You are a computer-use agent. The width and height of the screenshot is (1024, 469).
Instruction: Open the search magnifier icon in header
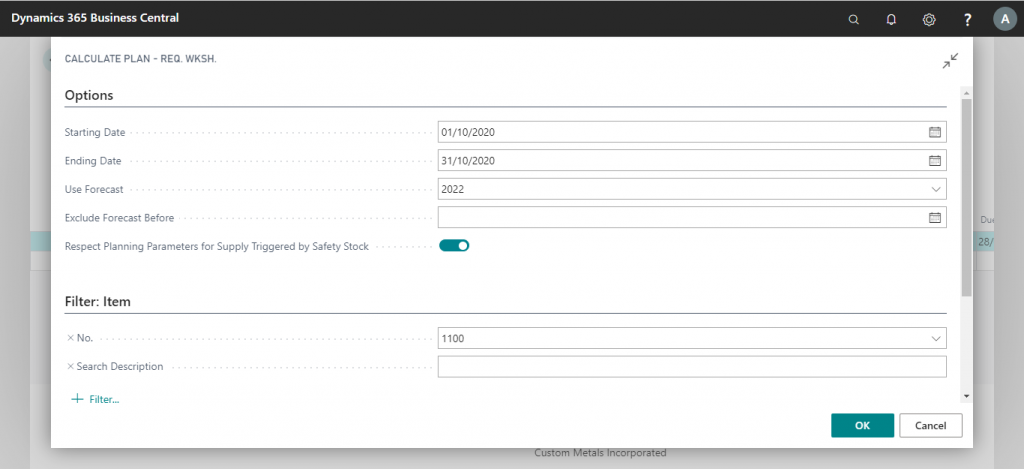pyautogui.click(x=853, y=19)
